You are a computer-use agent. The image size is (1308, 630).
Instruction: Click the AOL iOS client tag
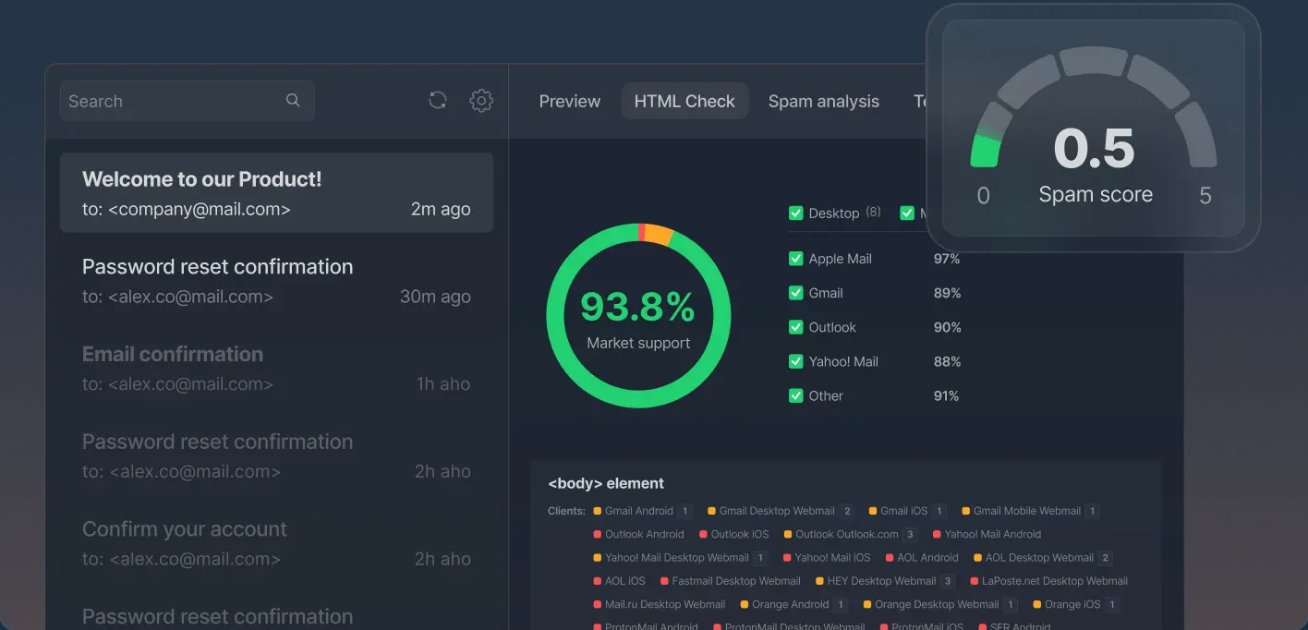619,581
